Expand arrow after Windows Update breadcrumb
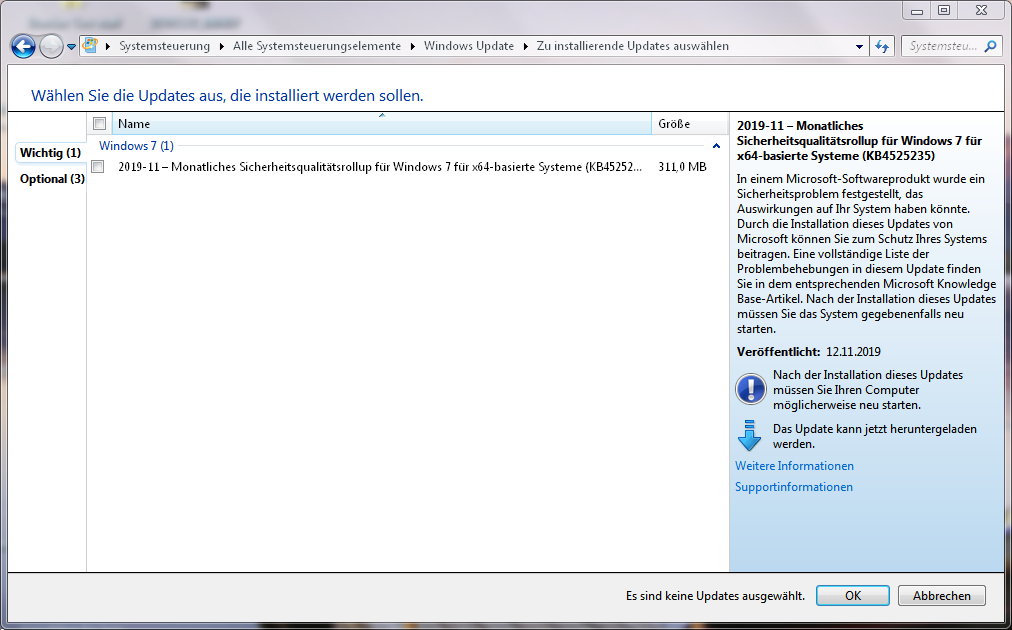 coord(525,46)
